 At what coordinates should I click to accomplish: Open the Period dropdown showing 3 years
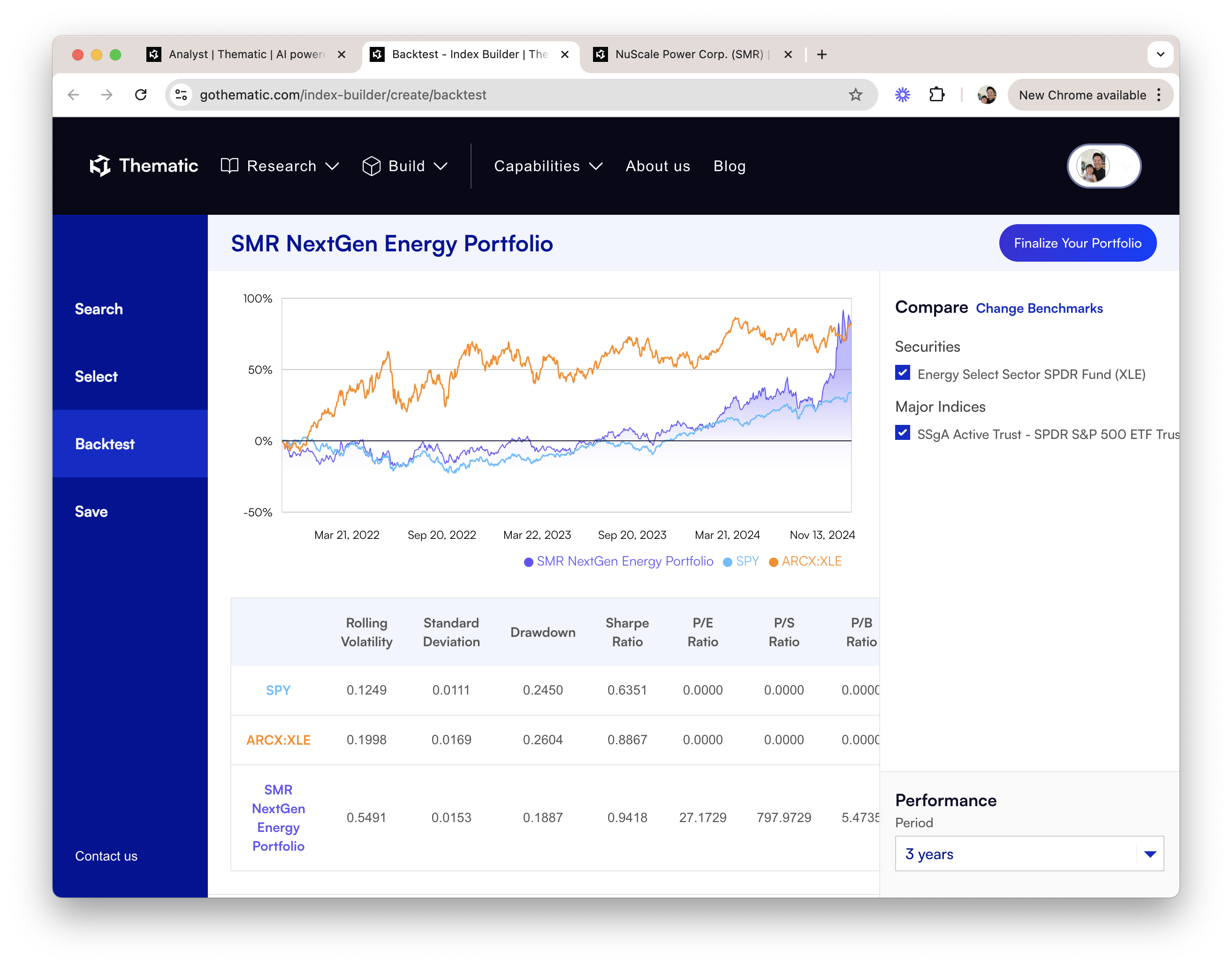coord(1029,853)
